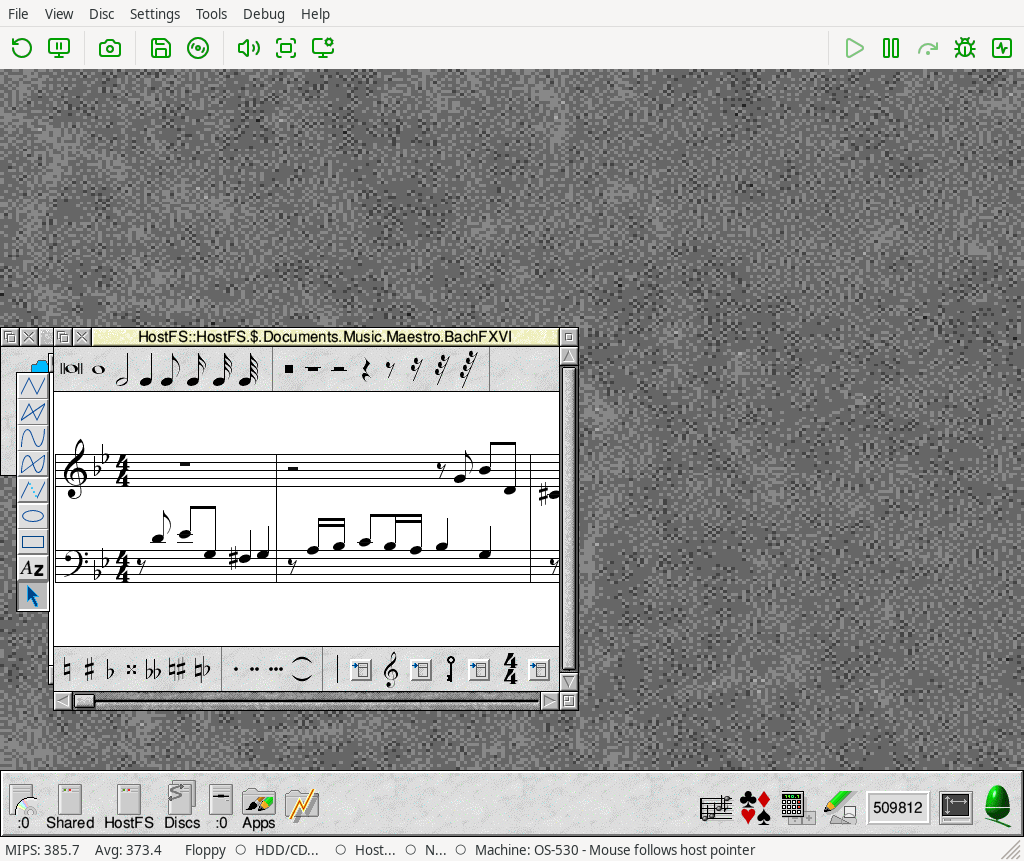Click the Discs icon on the icon bar

click(x=182, y=805)
